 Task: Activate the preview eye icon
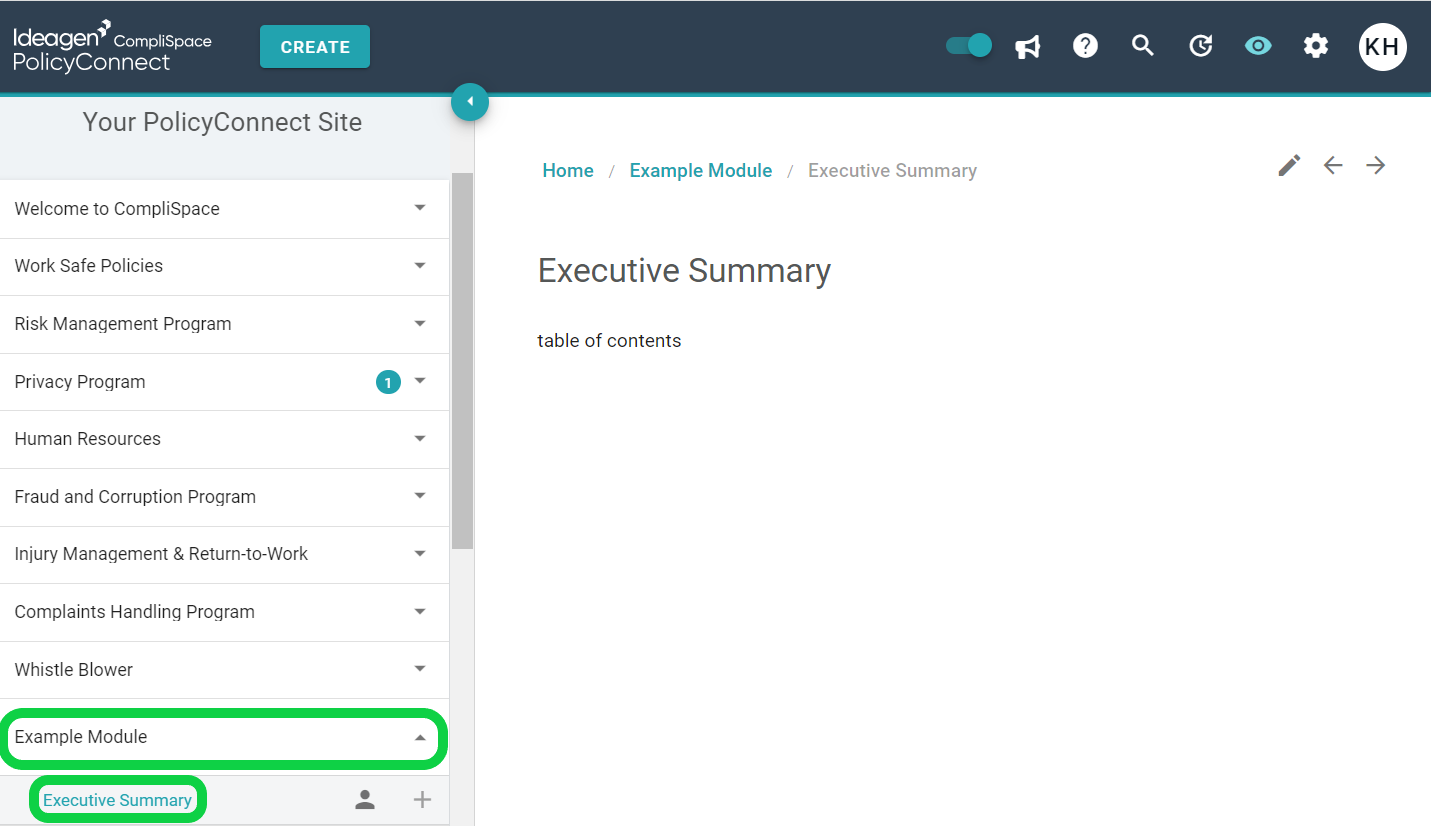tap(1258, 46)
